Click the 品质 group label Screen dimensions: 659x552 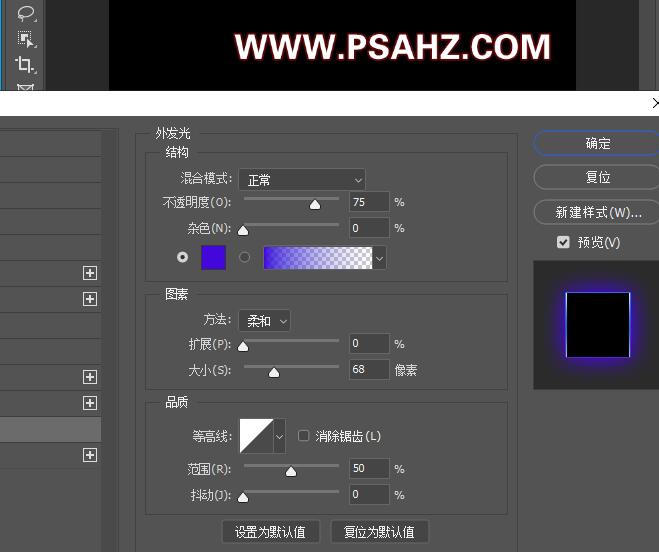click(x=177, y=402)
